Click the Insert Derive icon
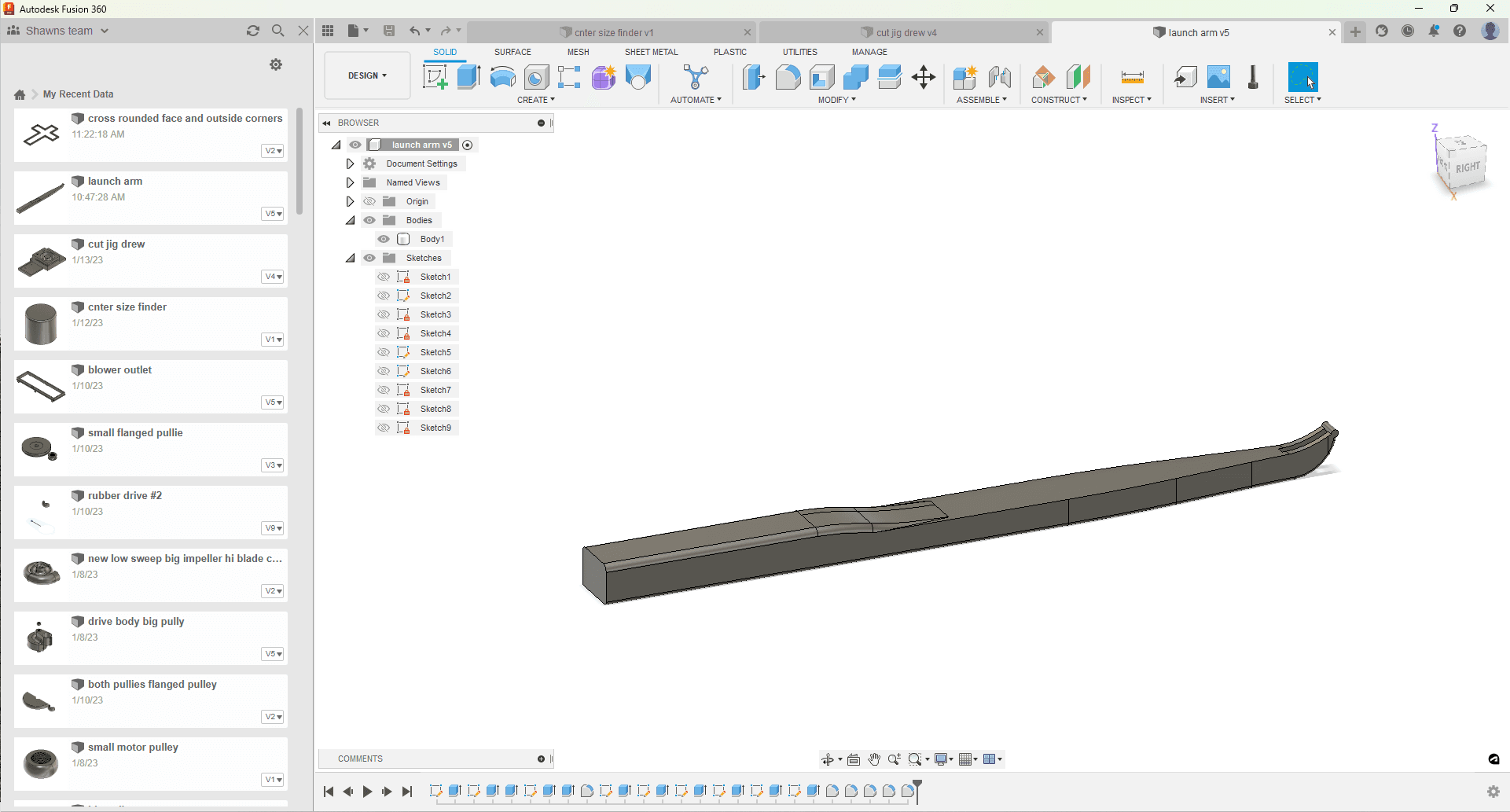Viewport: 1510px width, 812px height. 1185,77
